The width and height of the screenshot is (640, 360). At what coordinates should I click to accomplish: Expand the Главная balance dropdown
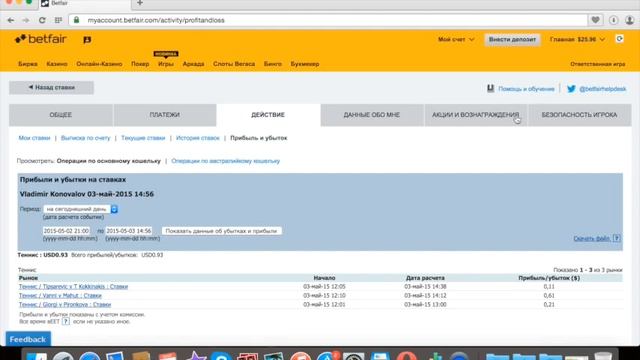point(577,40)
